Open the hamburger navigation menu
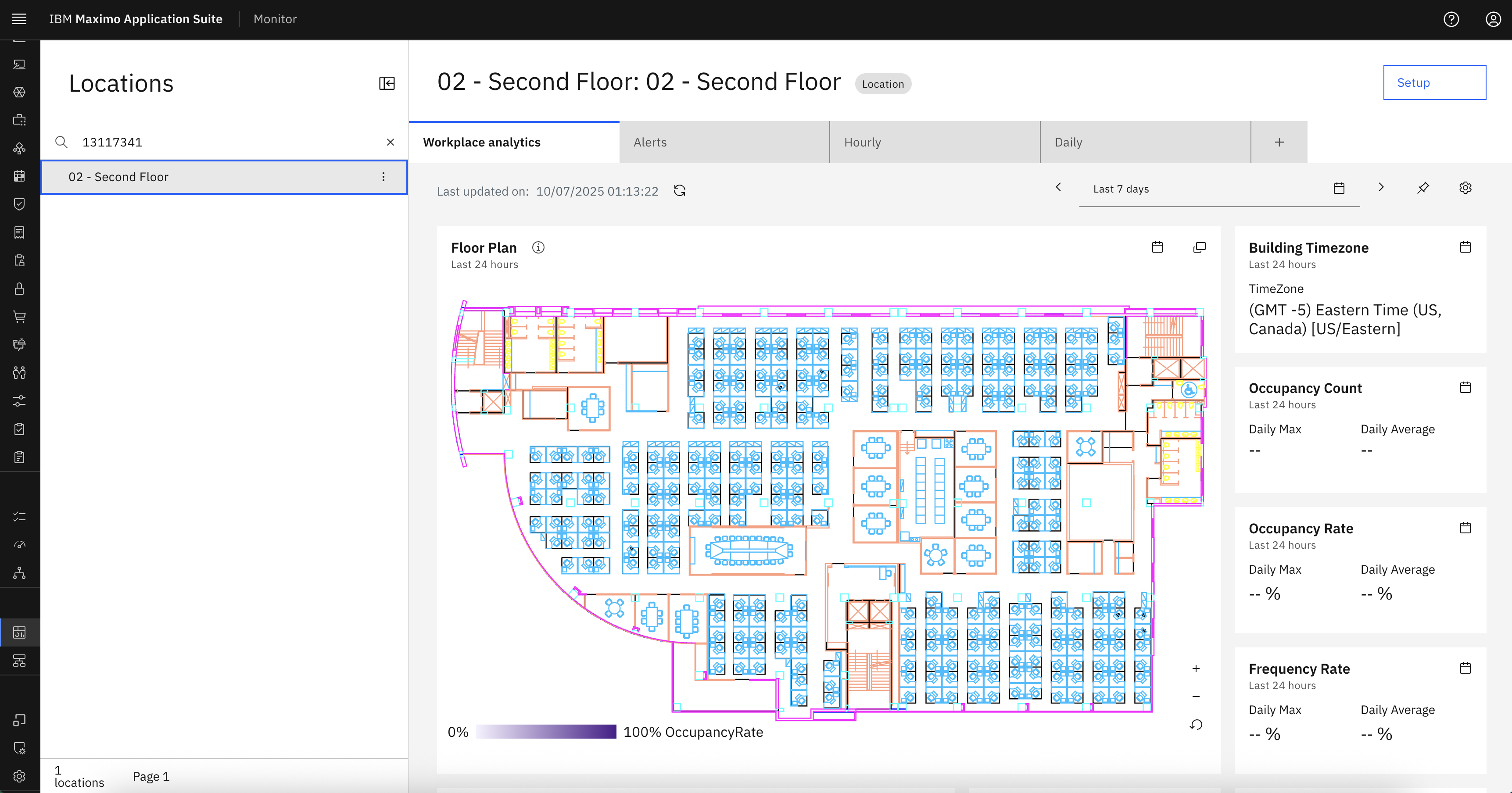 click(19, 19)
